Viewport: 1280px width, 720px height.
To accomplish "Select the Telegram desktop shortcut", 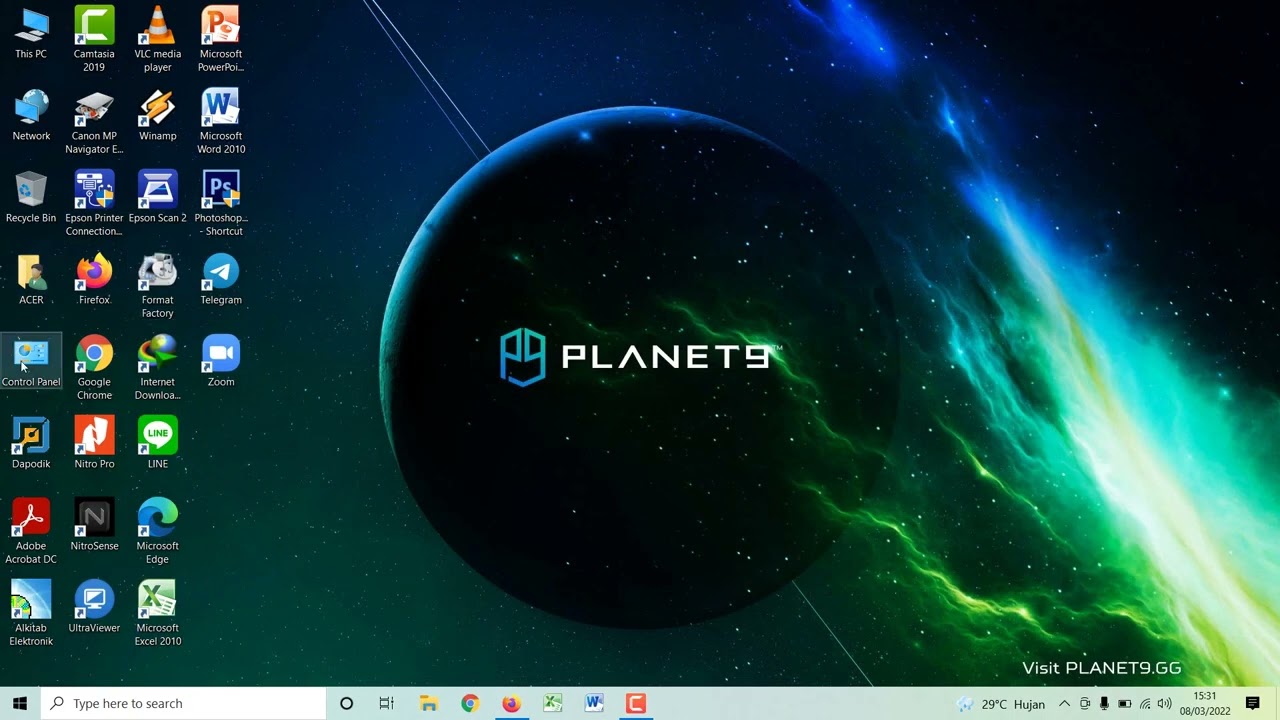I will point(221,279).
